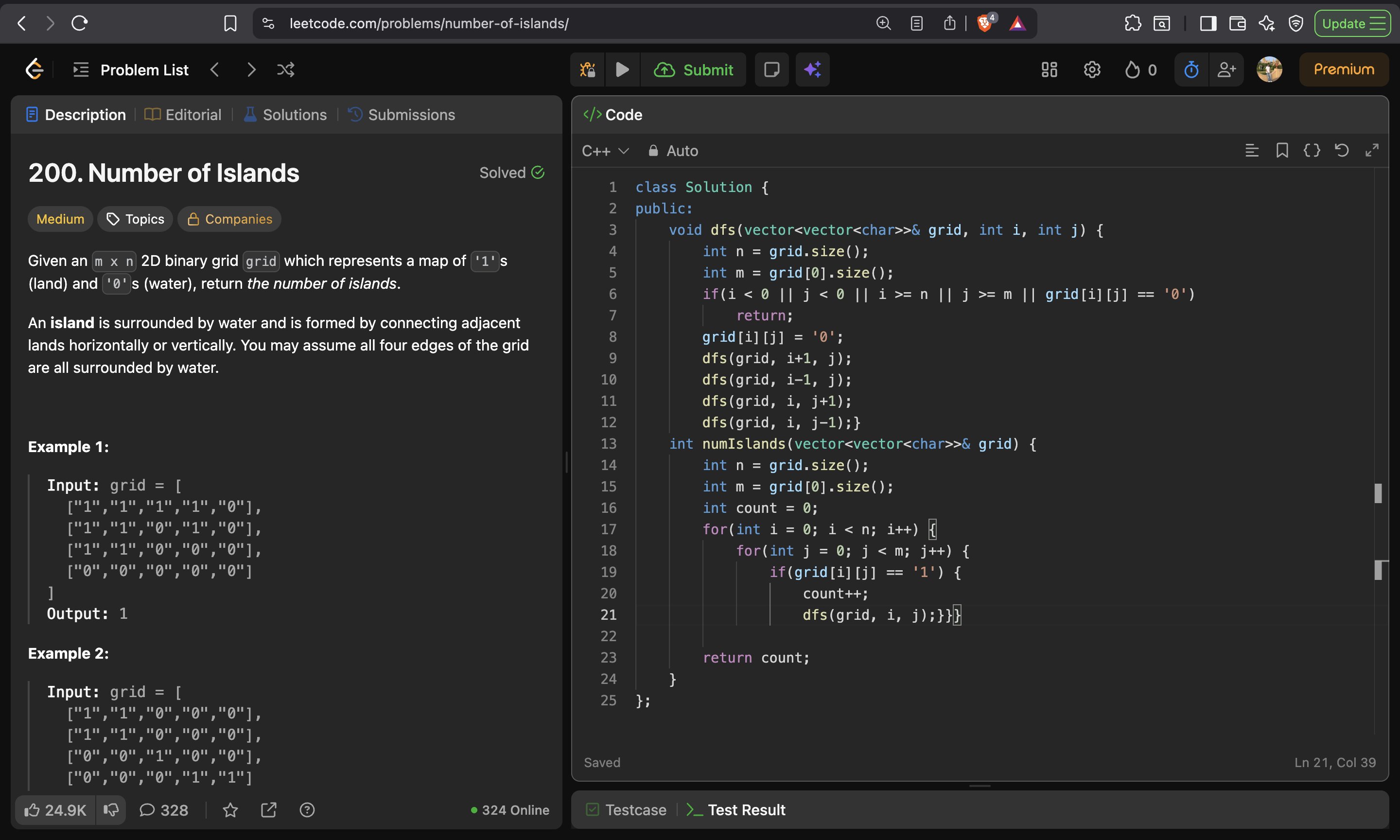
Task: Star this problem as a favorite
Action: click(x=230, y=810)
